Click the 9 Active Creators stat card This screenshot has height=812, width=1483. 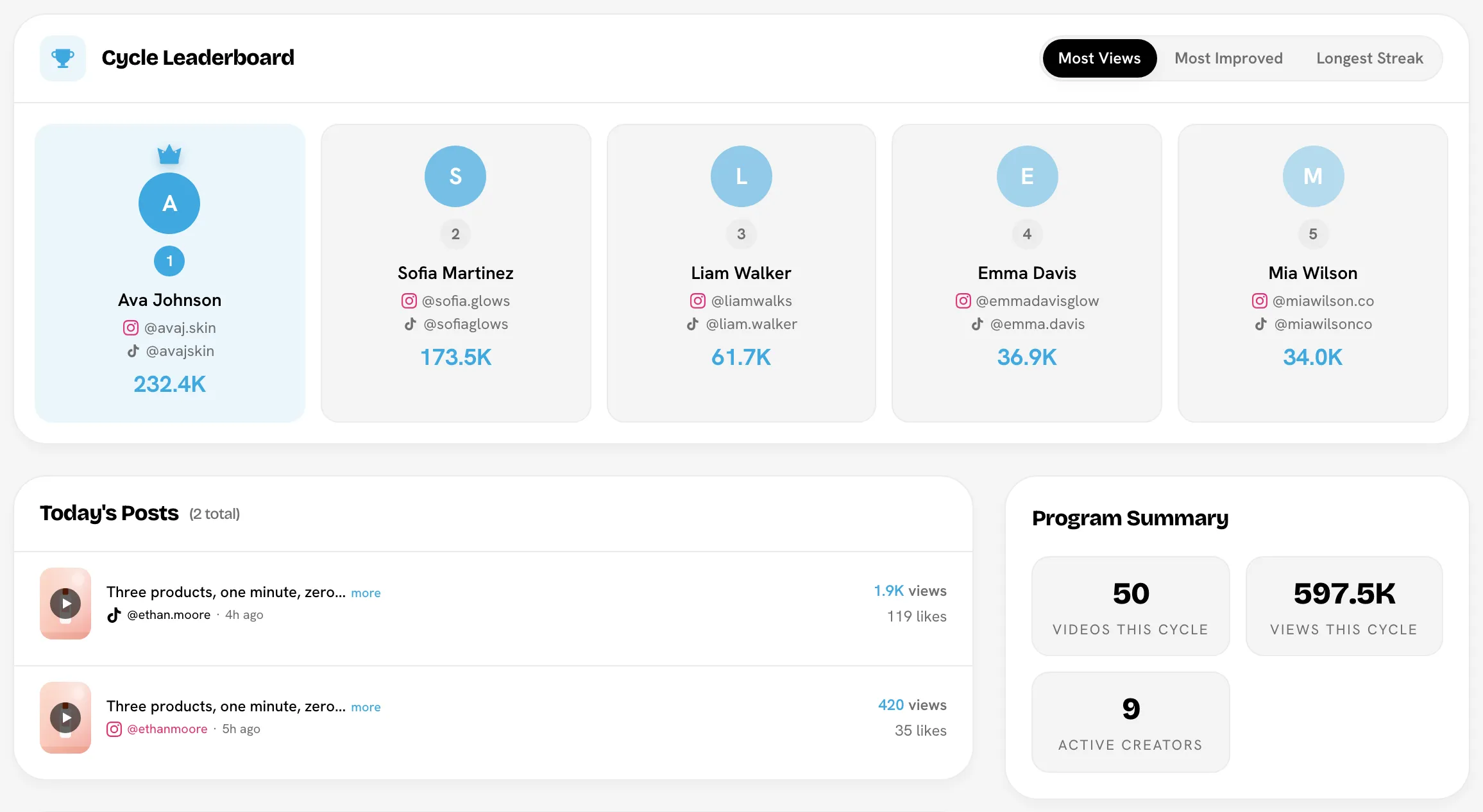(1130, 722)
